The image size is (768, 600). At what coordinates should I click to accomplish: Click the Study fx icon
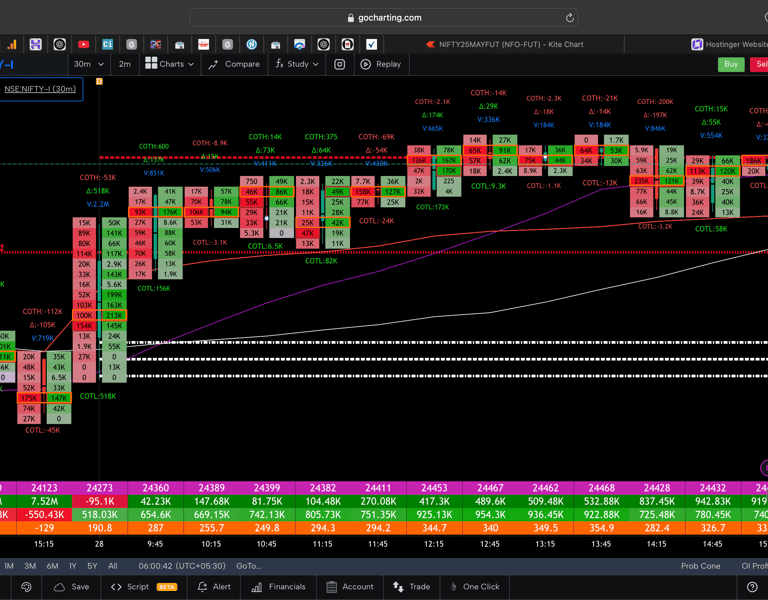279,64
